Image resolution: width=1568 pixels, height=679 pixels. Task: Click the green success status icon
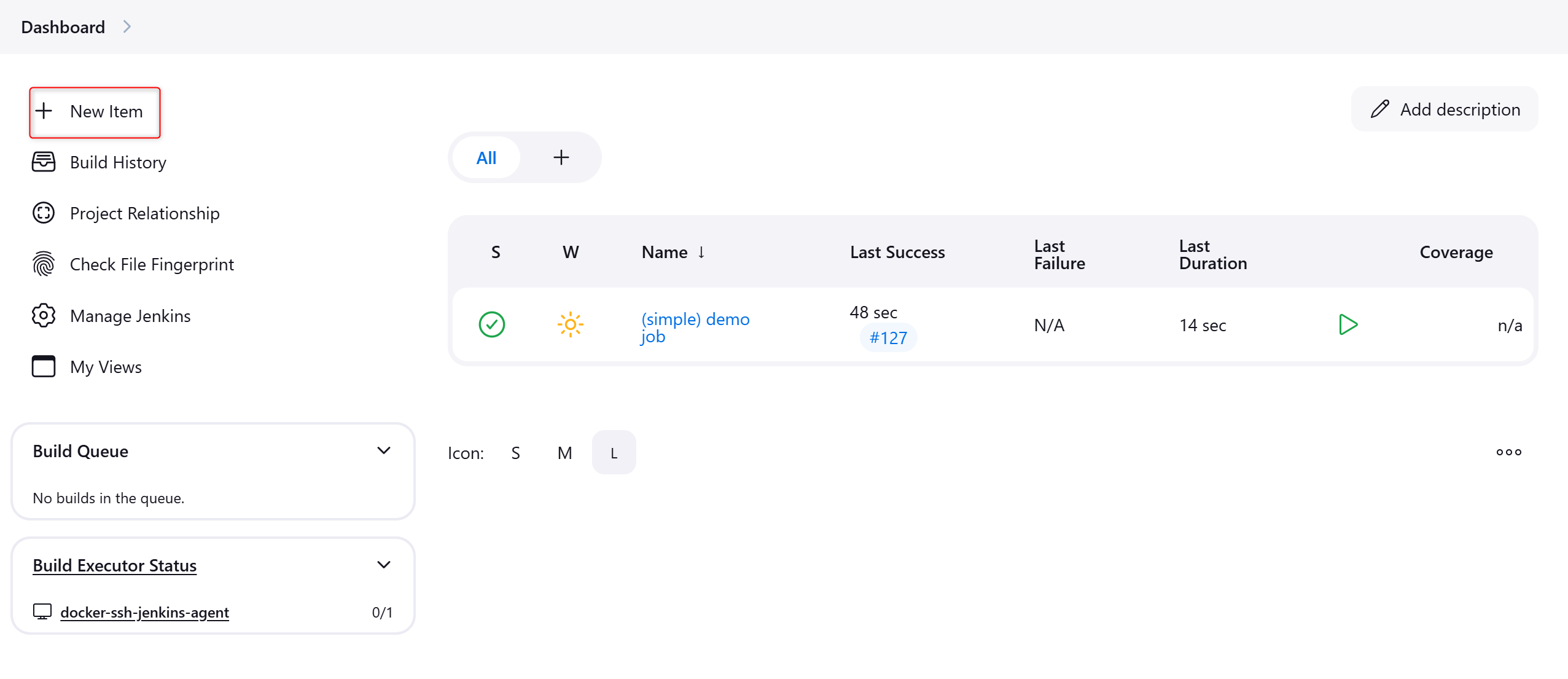pos(492,324)
